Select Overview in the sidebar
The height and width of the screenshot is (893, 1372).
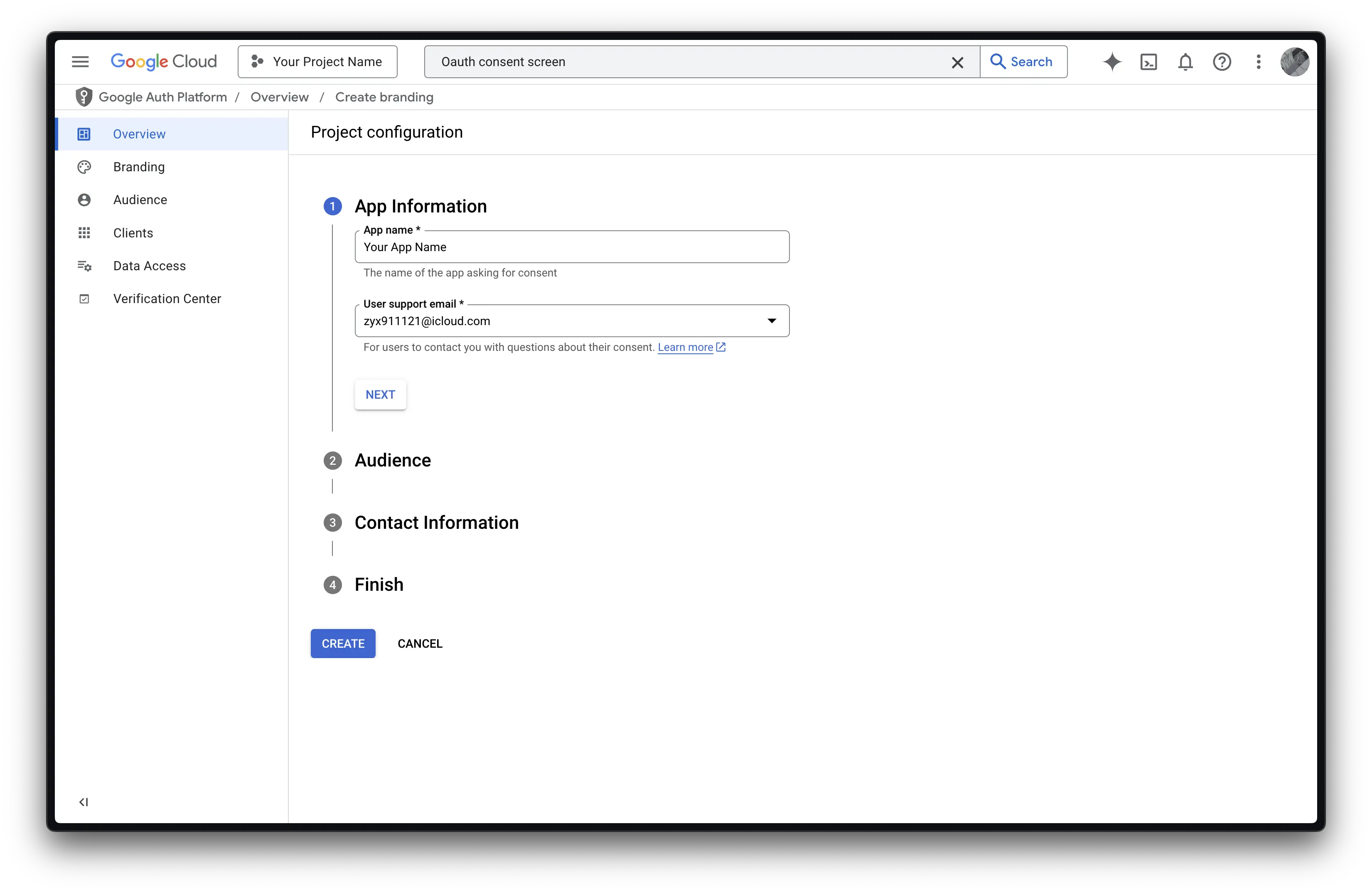pos(172,134)
